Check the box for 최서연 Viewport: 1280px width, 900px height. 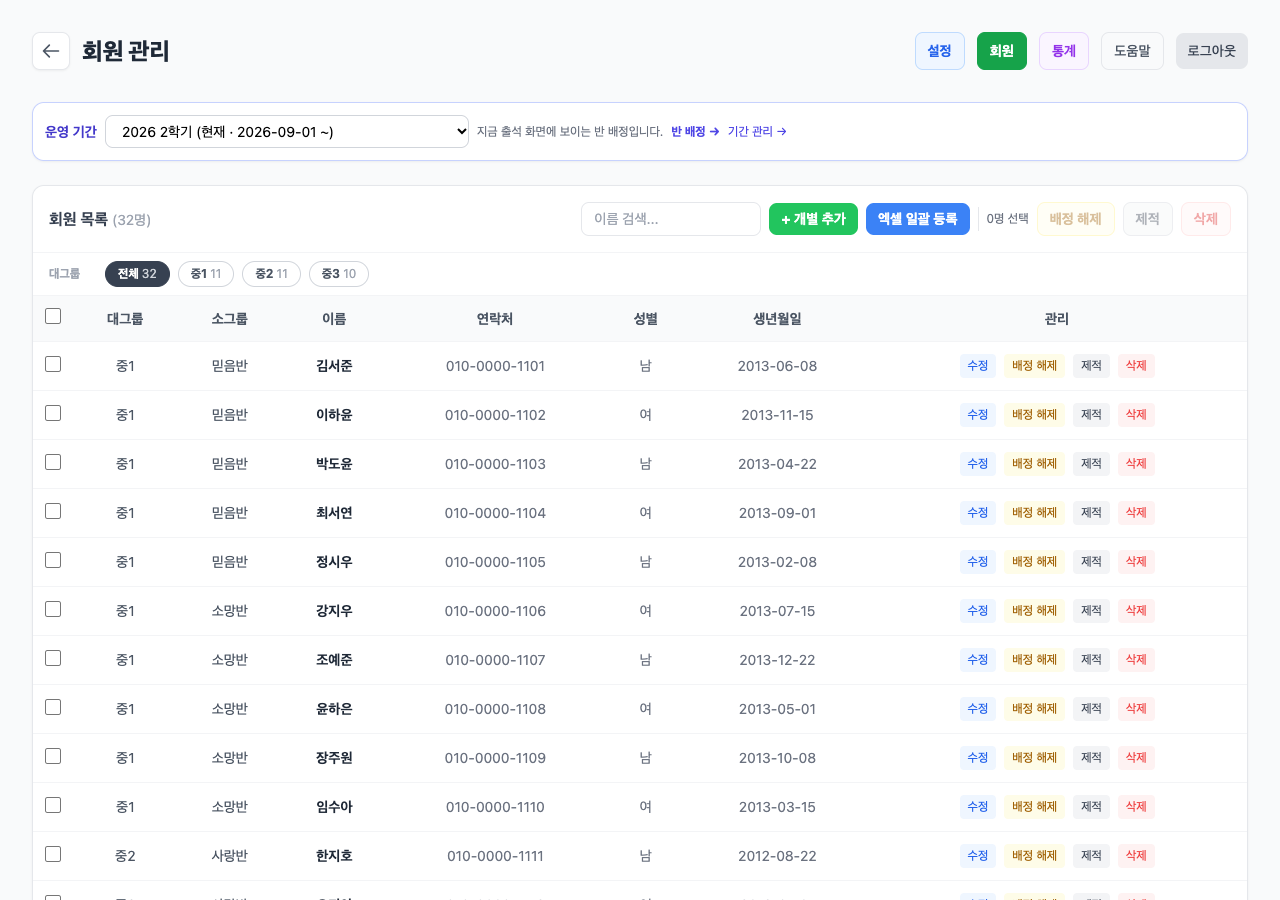(x=53, y=511)
